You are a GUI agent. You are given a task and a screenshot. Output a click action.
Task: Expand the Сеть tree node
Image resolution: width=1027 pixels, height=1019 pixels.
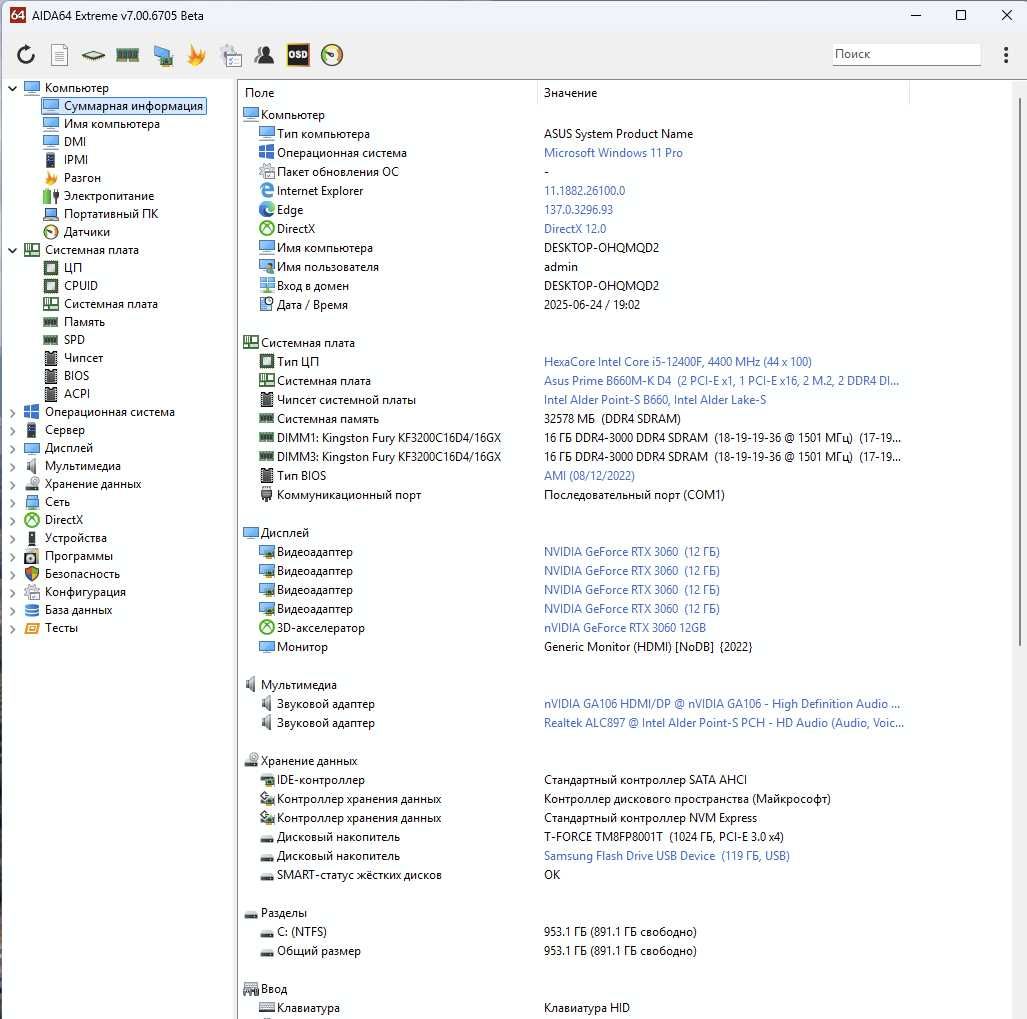pos(12,502)
